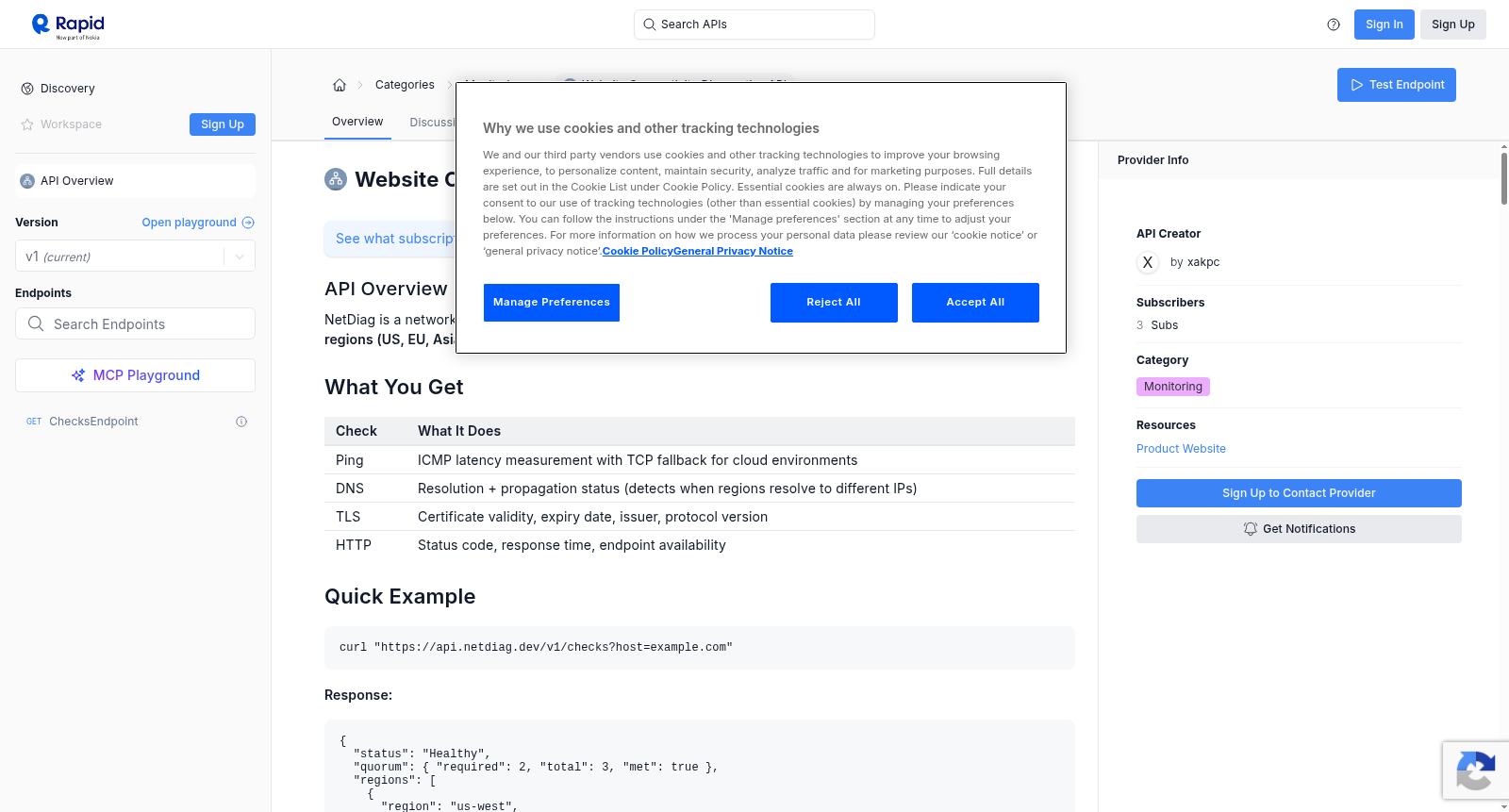Click the Open playground link
Screen dimensions: 1509x812
pos(198,223)
